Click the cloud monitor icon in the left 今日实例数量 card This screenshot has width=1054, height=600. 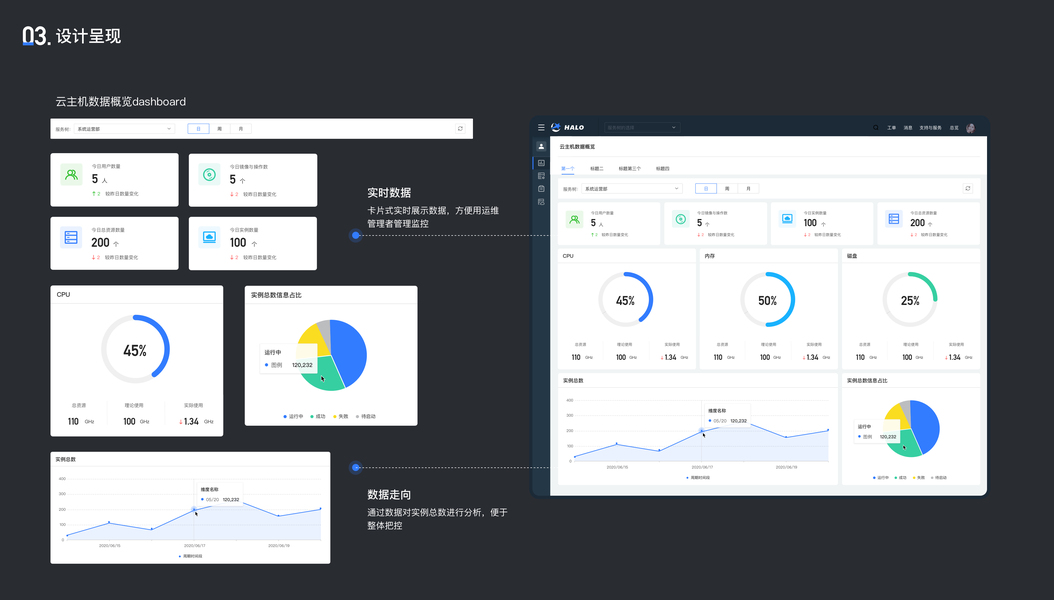pos(209,237)
